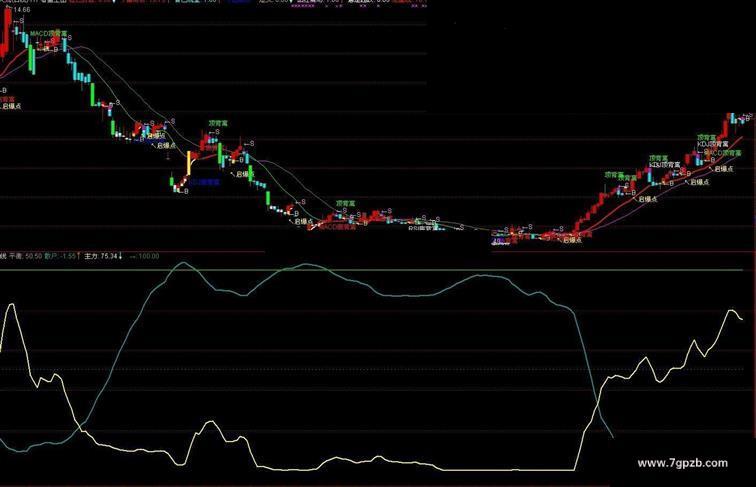Viewport: 756px width, 487px height.
Task: Select the 散户: -1.55 indicator value
Action: click(x=62, y=256)
